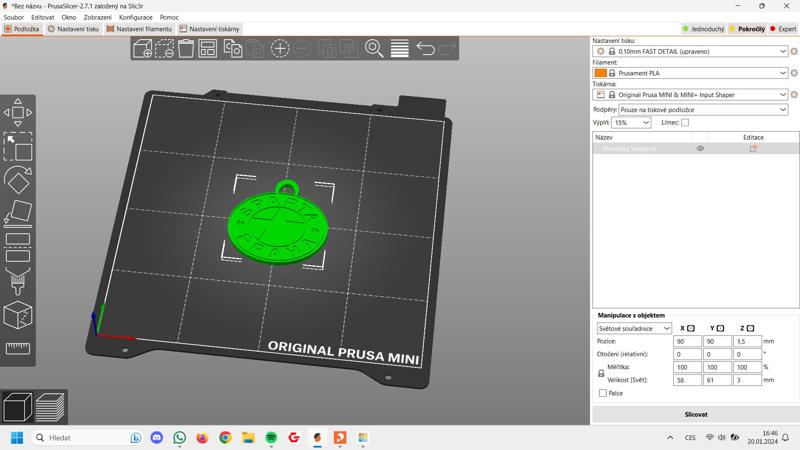Switch to sliced layers preview view
Image resolution: width=800 pixels, height=450 pixels.
(50, 407)
